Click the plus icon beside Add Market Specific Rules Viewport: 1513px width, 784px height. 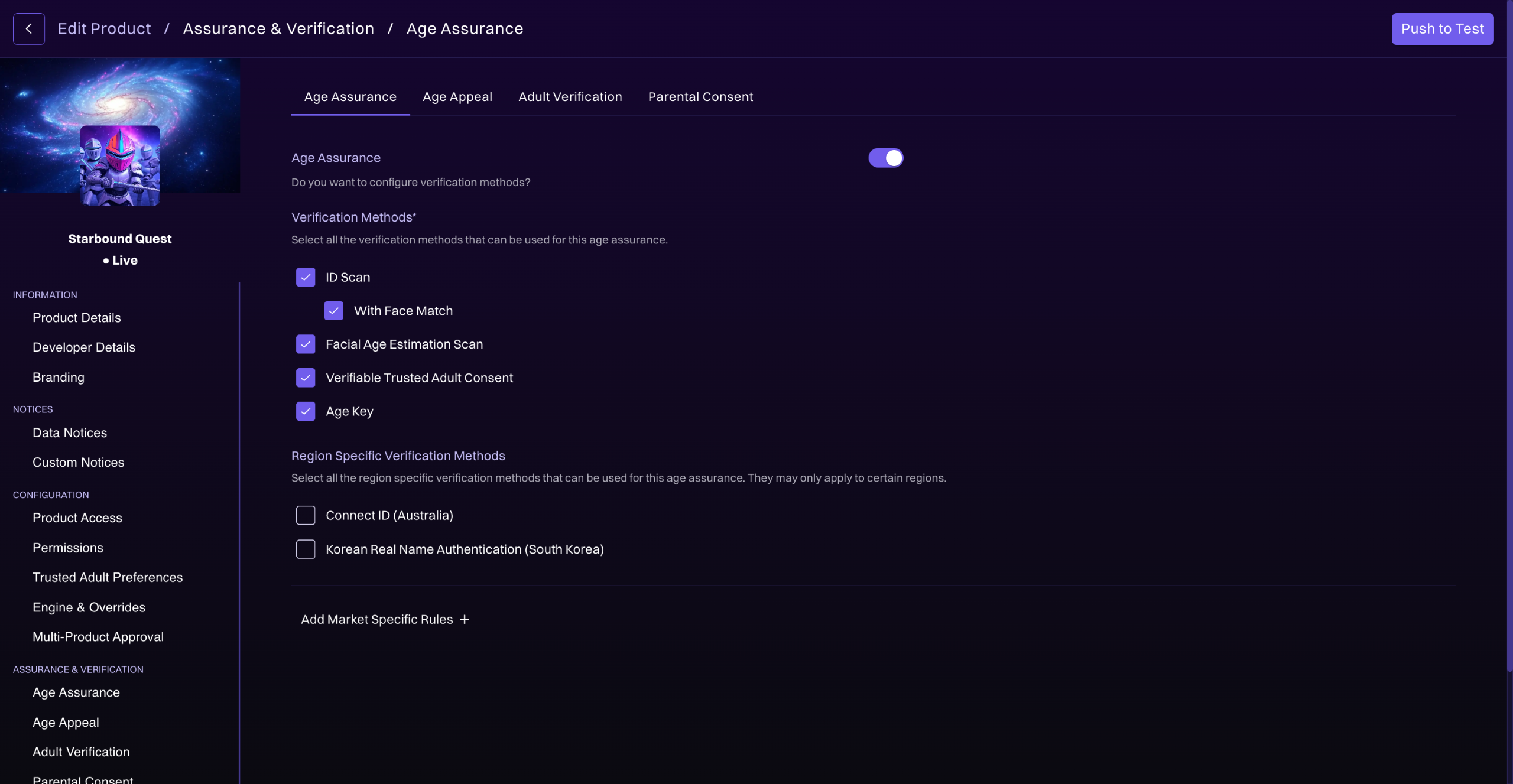465,619
